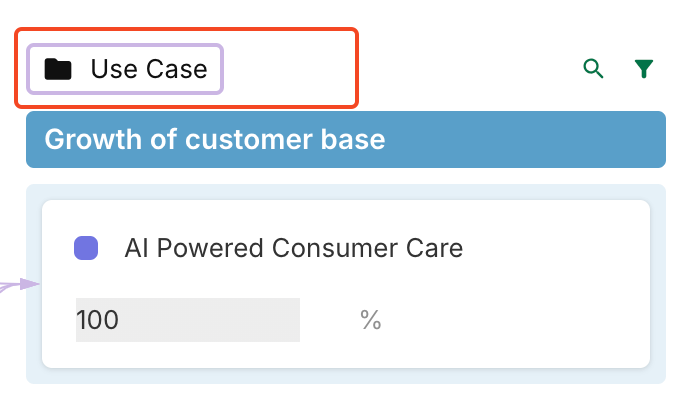
Task: Select the Use Case label text
Action: [149, 69]
